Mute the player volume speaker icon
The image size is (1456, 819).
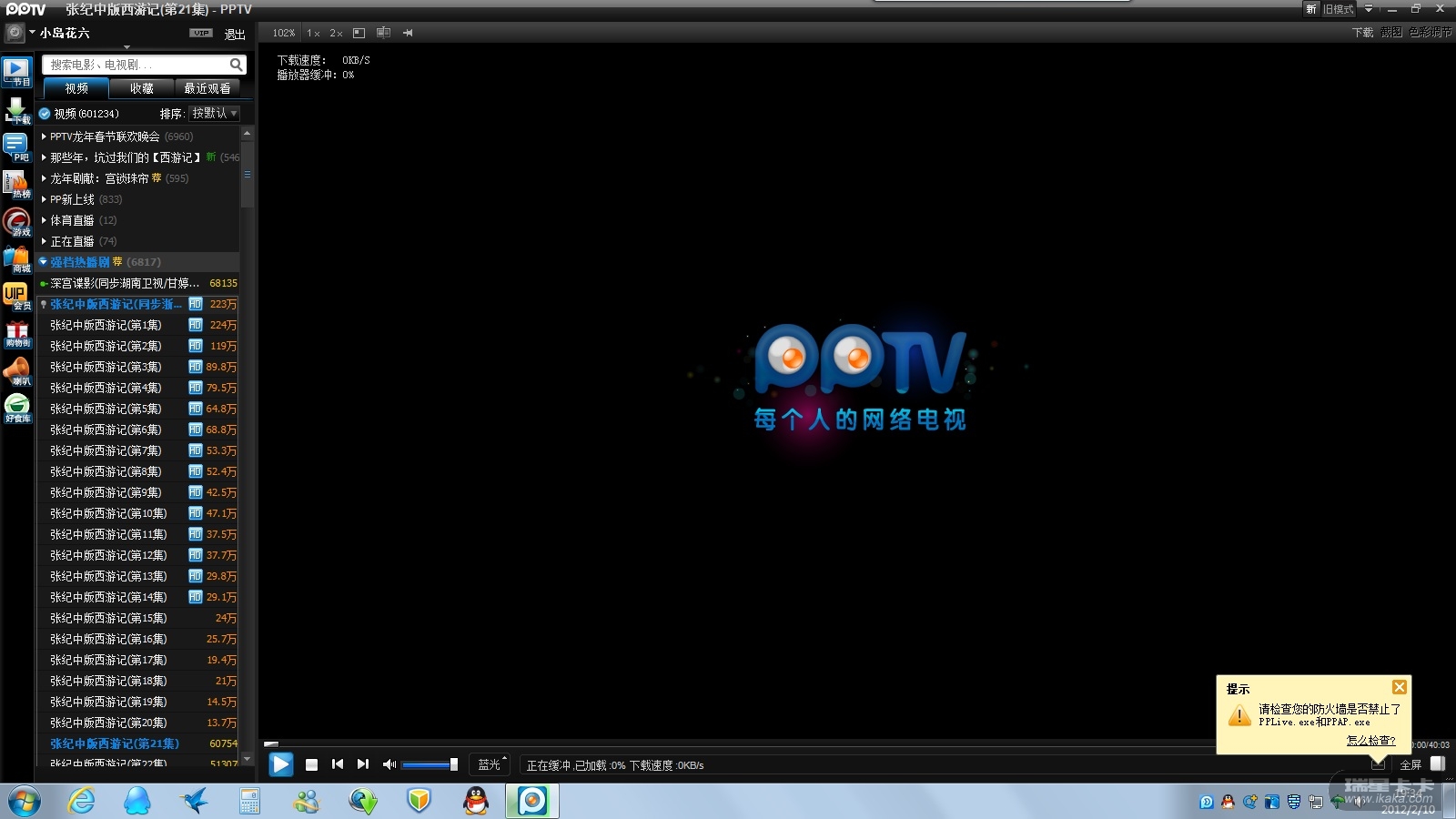[389, 764]
